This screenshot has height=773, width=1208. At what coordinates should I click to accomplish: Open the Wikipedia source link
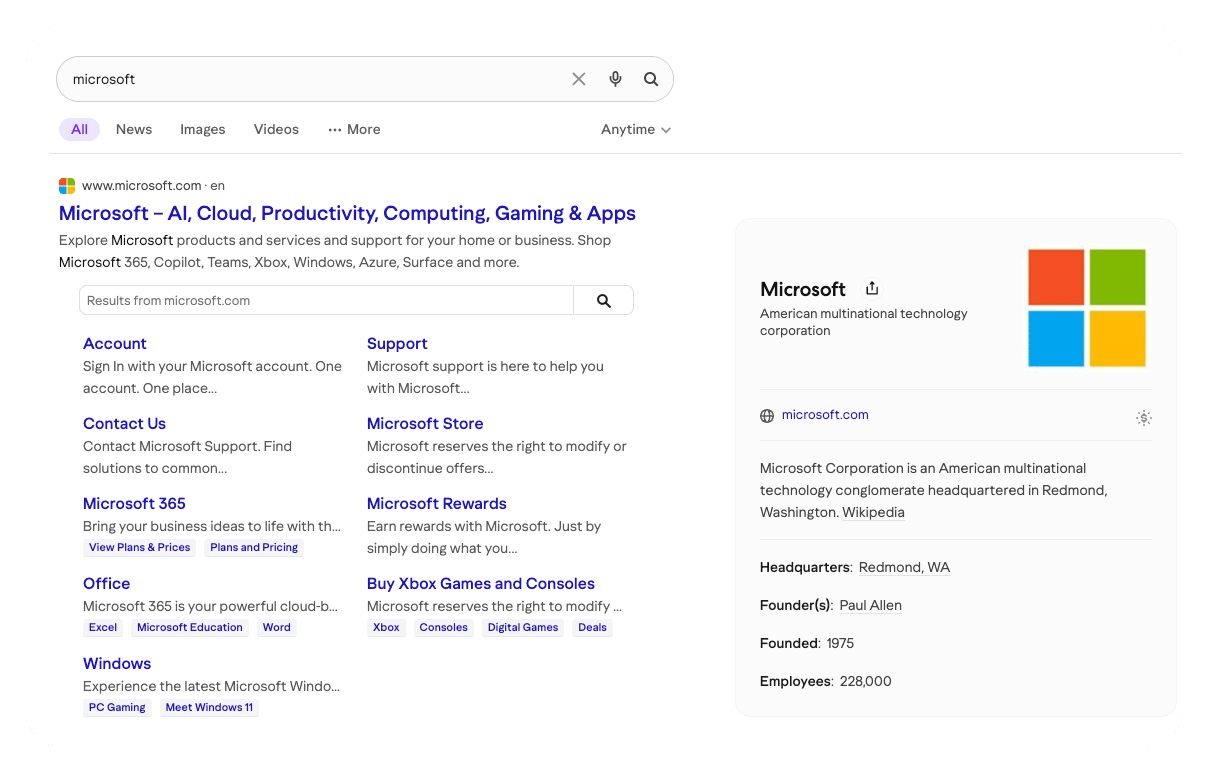pyautogui.click(x=873, y=512)
